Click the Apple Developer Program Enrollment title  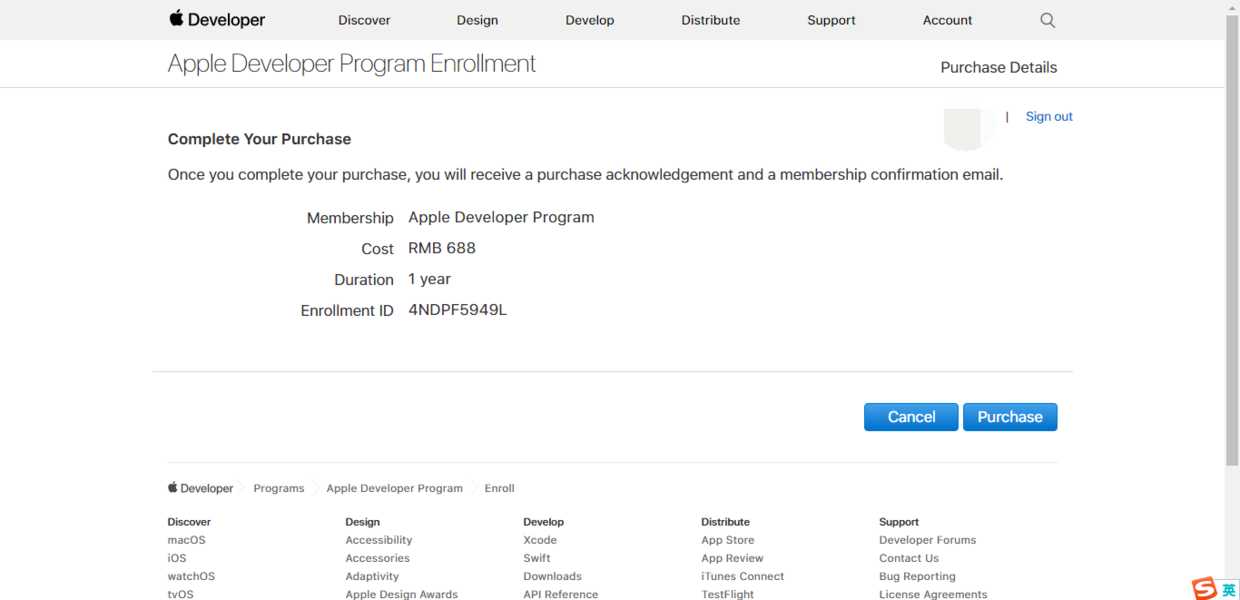click(x=352, y=64)
